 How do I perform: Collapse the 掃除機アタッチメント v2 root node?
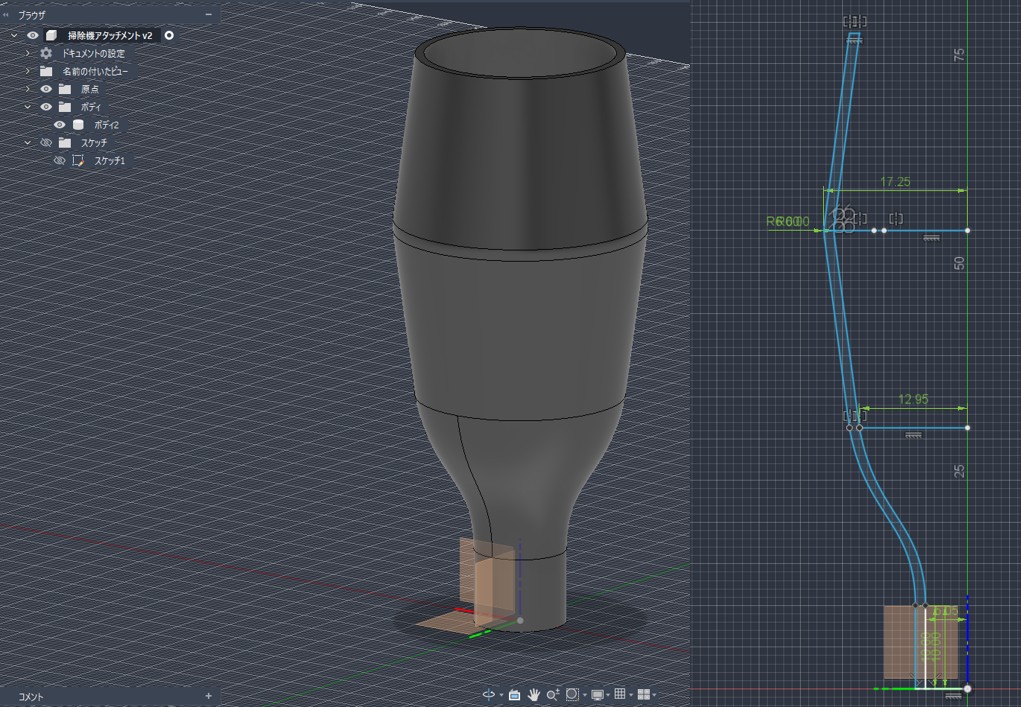coord(14,35)
